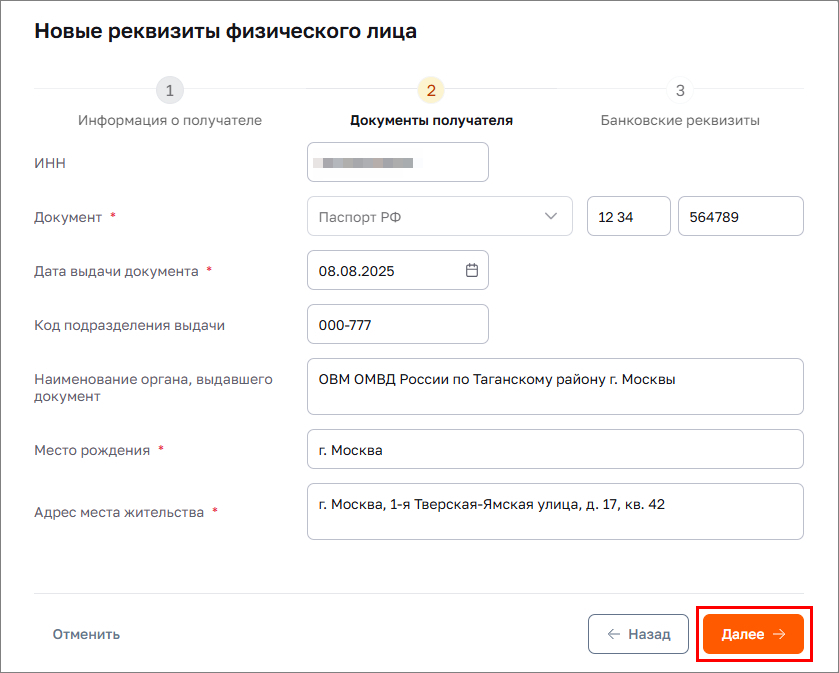This screenshot has width=839, height=673.
Task: Click the dropdown chevron in Документ field
Action: (x=551, y=216)
